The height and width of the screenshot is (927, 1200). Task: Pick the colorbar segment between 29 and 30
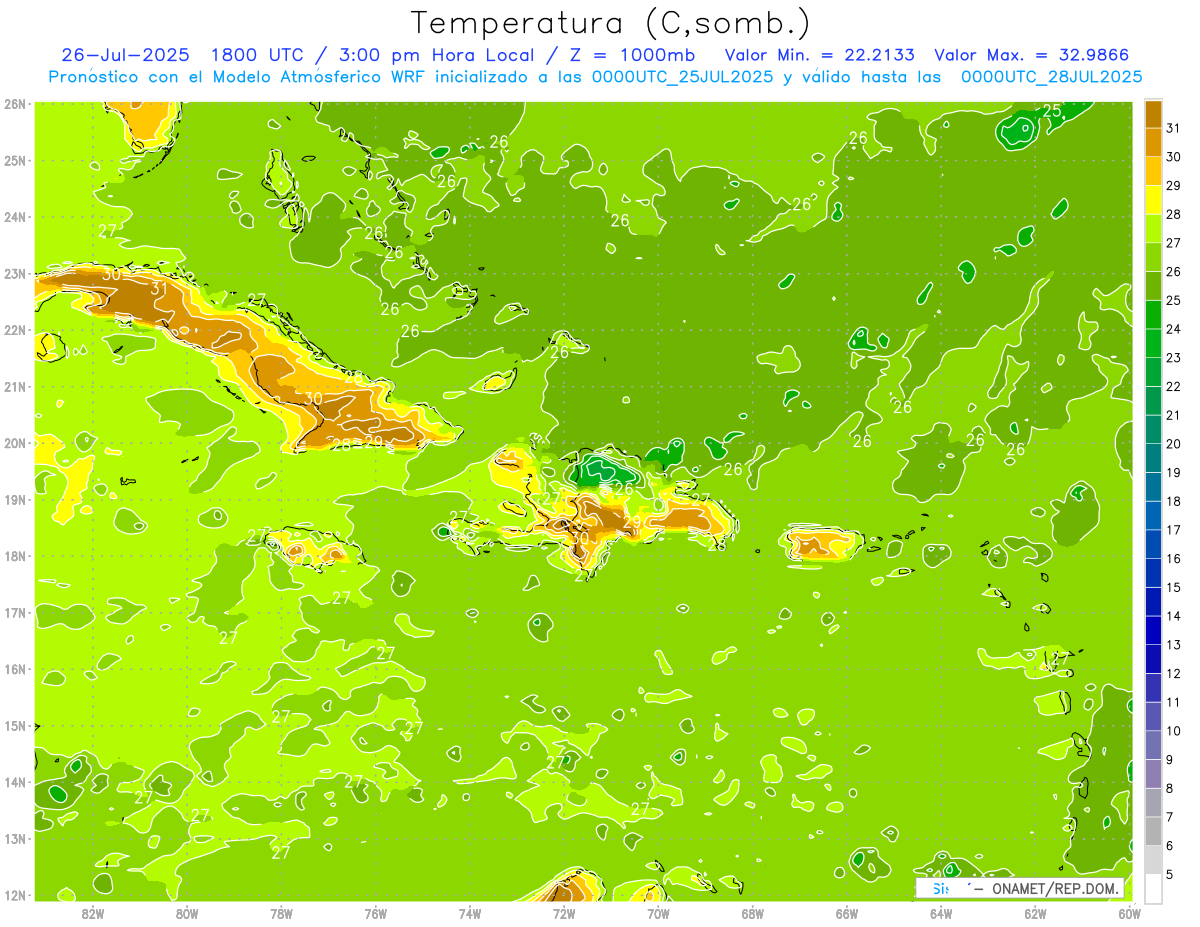point(1154,172)
